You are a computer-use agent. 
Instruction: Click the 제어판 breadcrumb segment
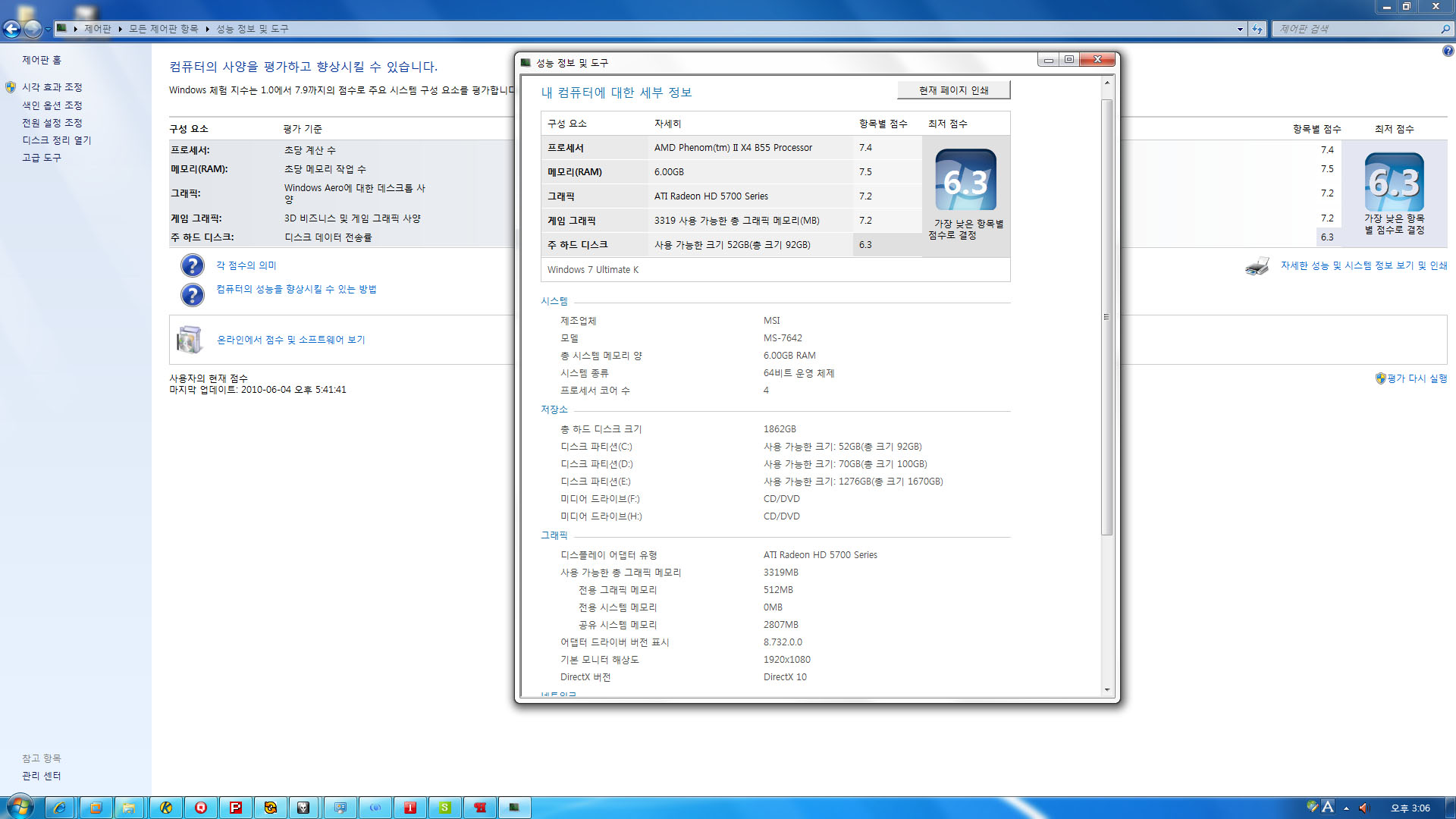tap(97, 29)
